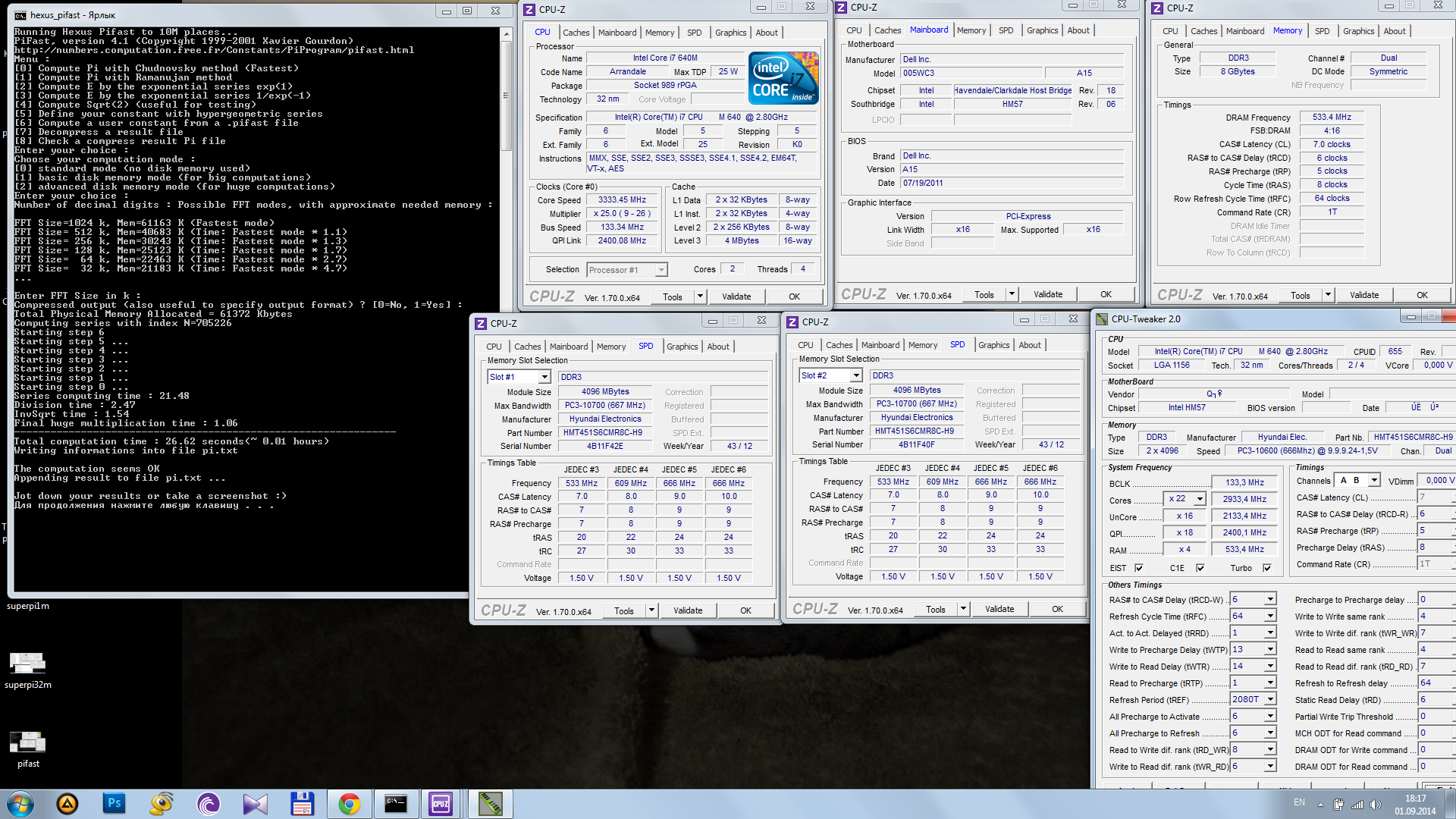
Task: Select the pifast desktop shortcut
Action: point(28,749)
